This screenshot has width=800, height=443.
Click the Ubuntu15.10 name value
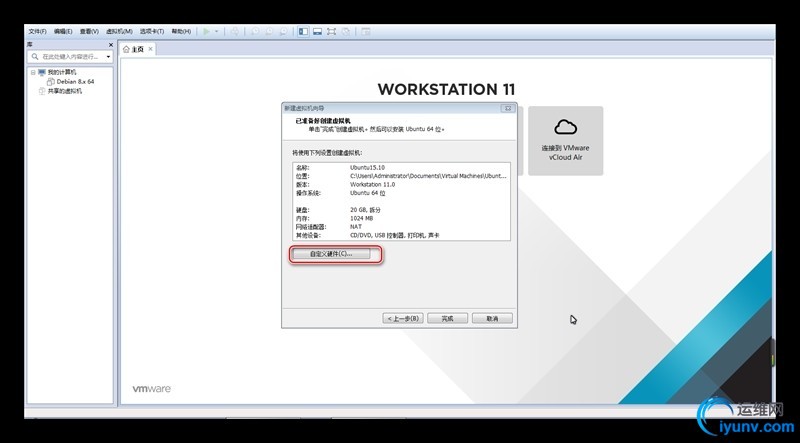(367, 167)
